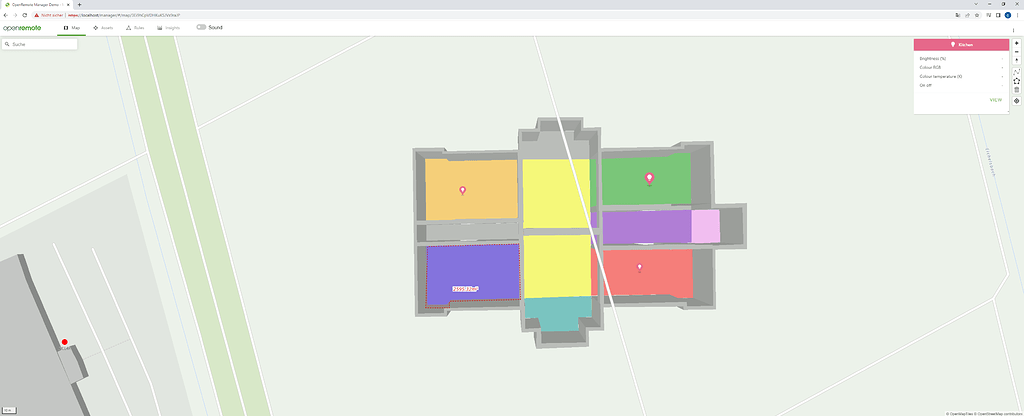Expand the Brightness (%) attribute row
Viewport: 1024px width, 416px height.
[x=960, y=59]
